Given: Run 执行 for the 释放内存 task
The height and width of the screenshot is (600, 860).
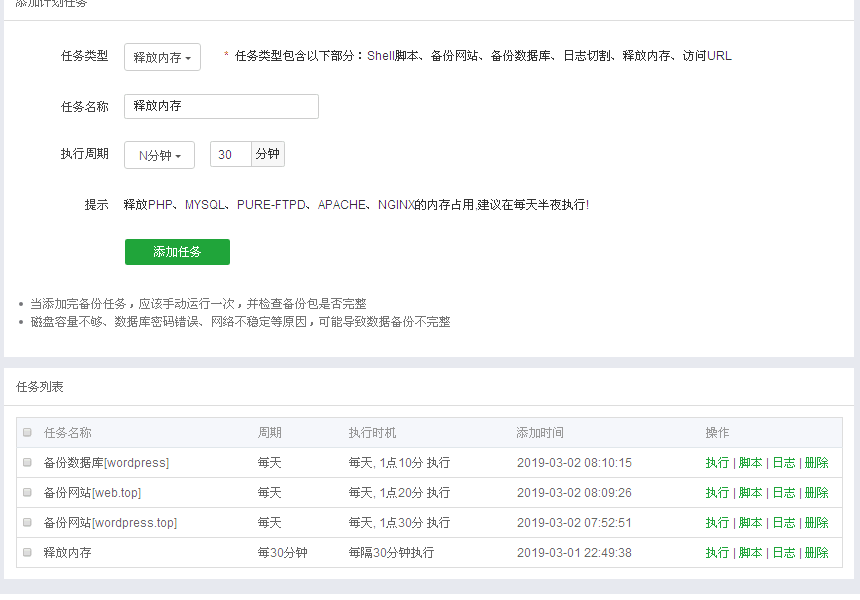Looking at the screenshot, I should pos(717,552).
